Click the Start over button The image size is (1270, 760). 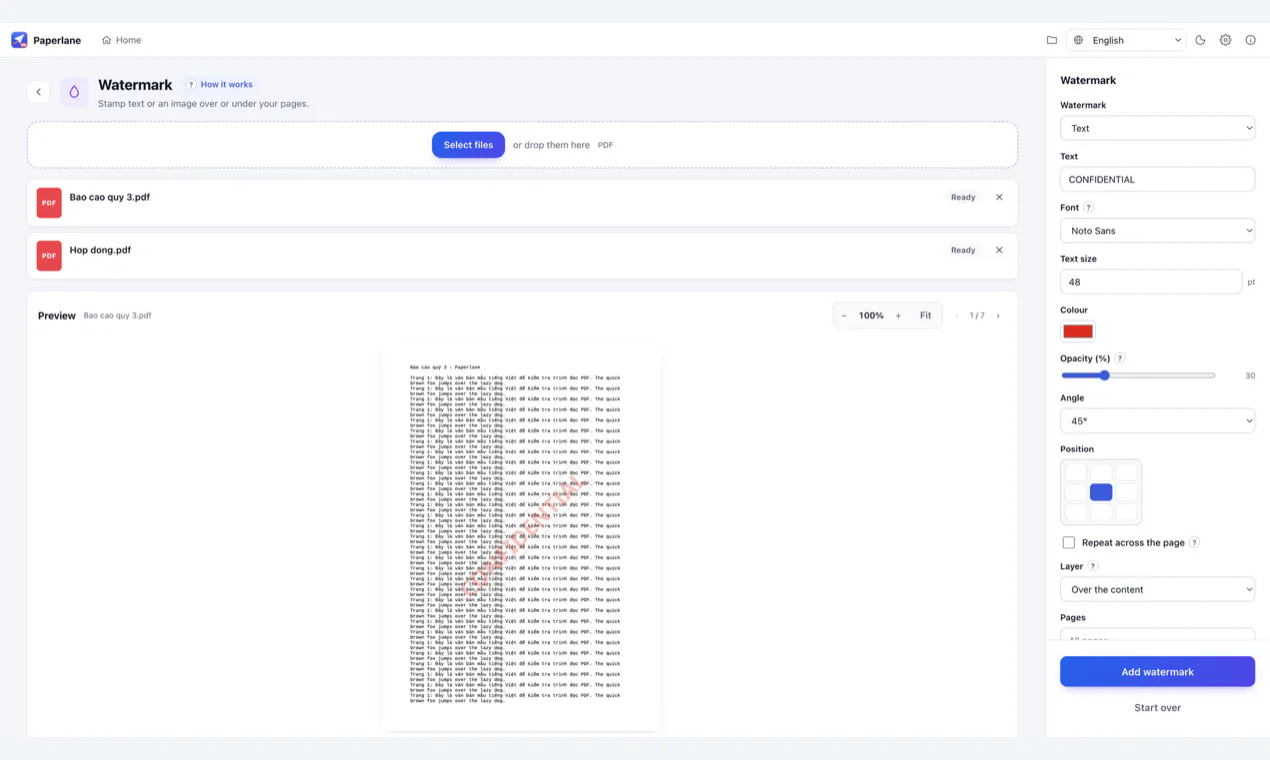point(1157,708)
